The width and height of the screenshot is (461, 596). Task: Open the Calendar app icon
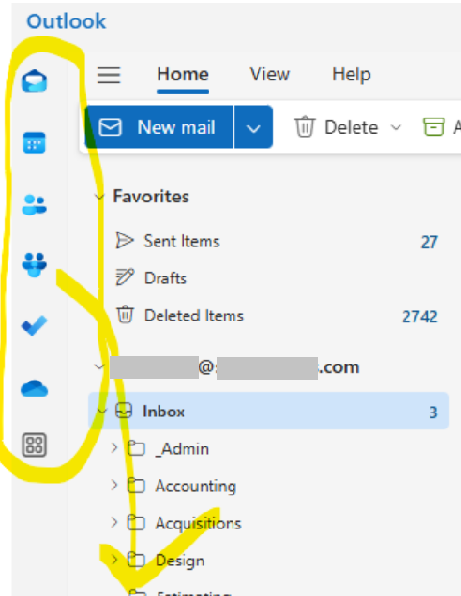pos(34,143)
